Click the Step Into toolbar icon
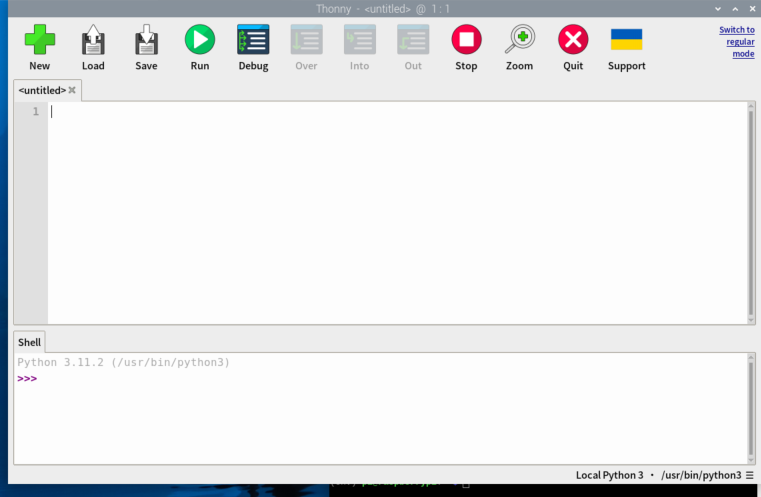 point(360,39)
